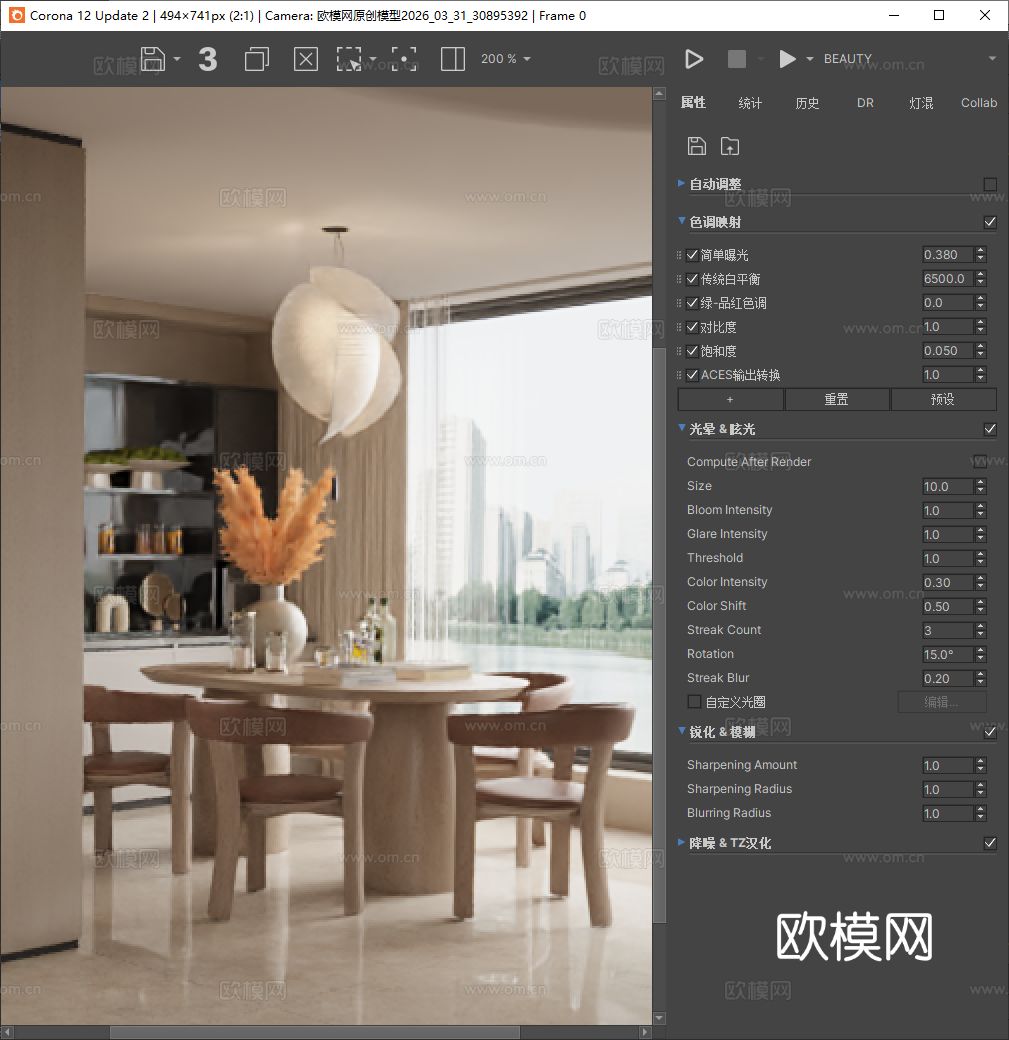
Task: Open the 预设 button
Action: coord(943,399)
